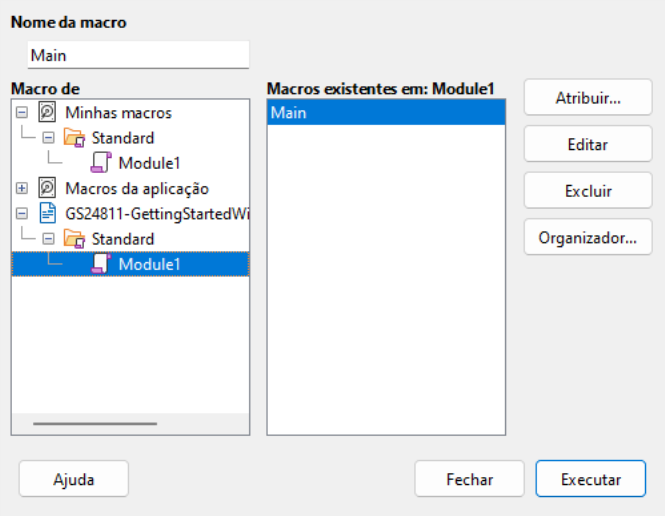Image resolution: width=665 pixels, height=516 pixels.
Task: Select highlighted Module1 label in document library
Action: pyautogui.click(x=149, y=264)
